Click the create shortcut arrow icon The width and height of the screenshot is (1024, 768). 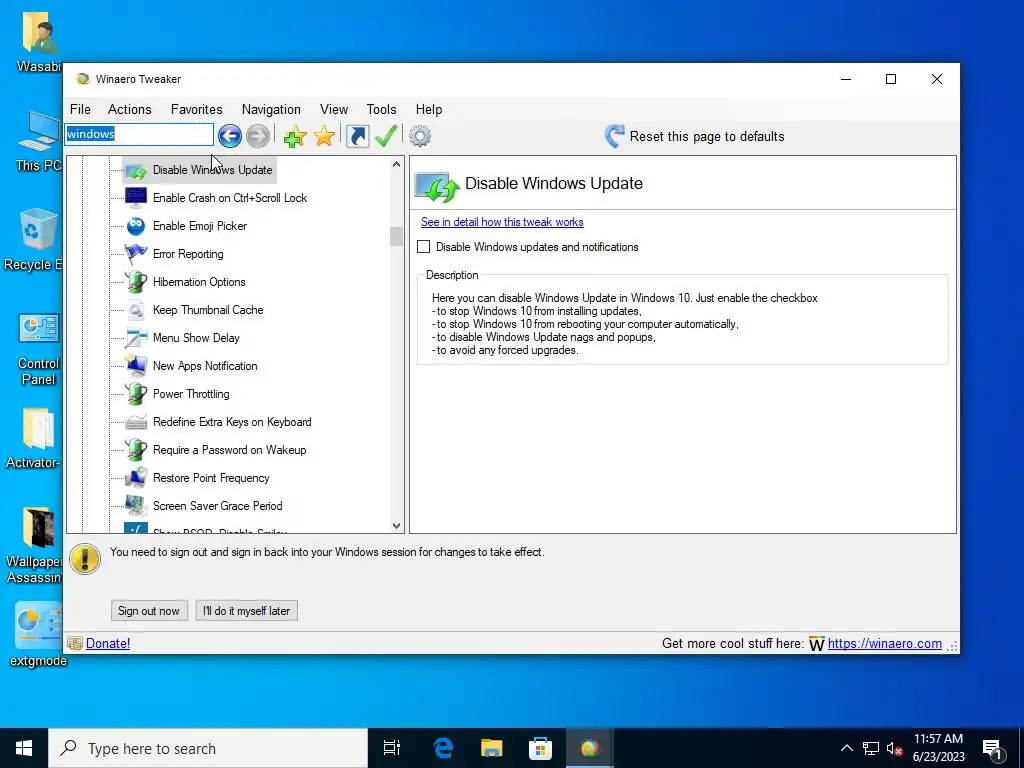pos(357,136)
